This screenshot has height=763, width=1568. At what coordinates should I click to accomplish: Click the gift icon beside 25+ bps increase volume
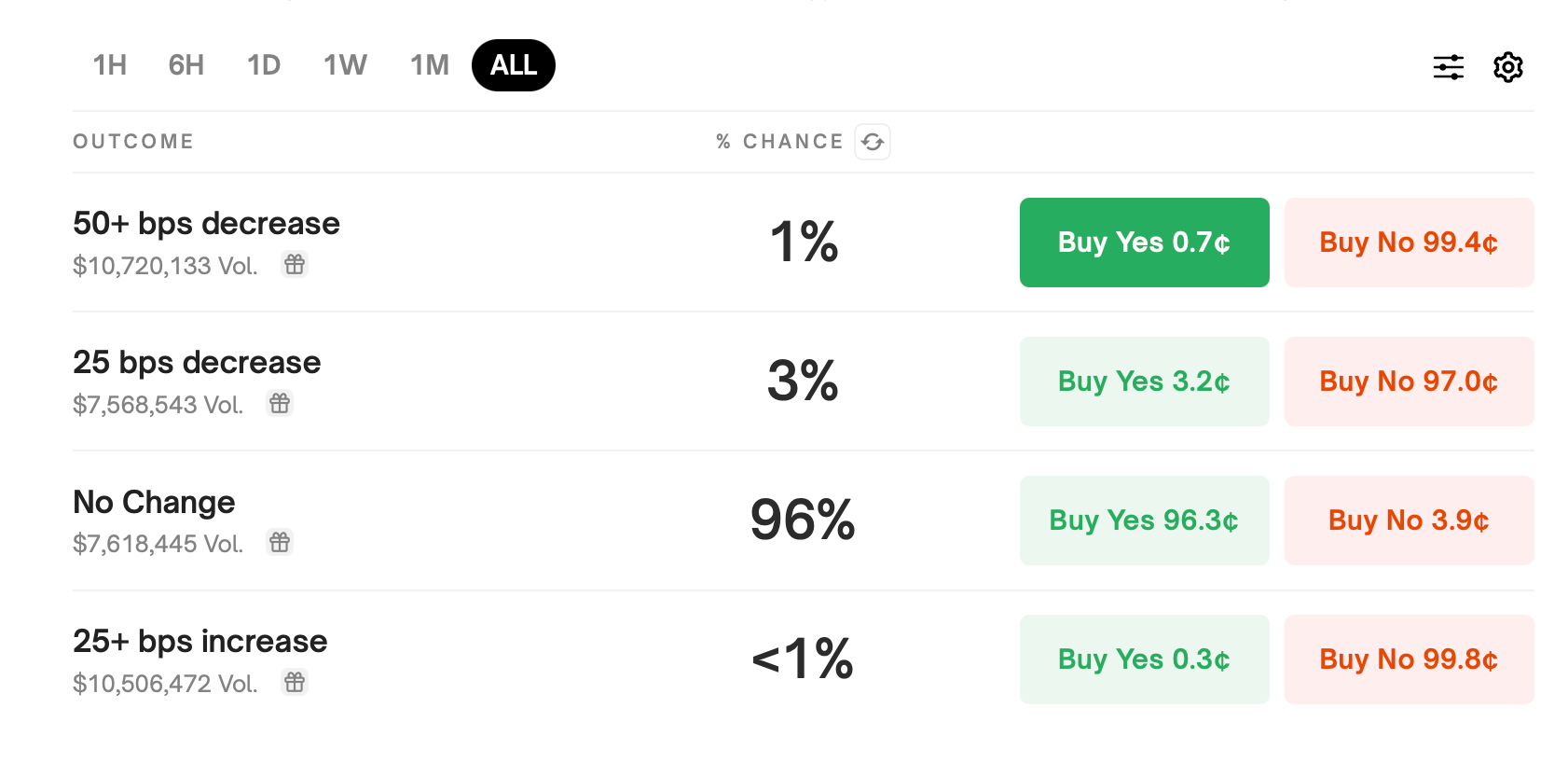[295, 683]
